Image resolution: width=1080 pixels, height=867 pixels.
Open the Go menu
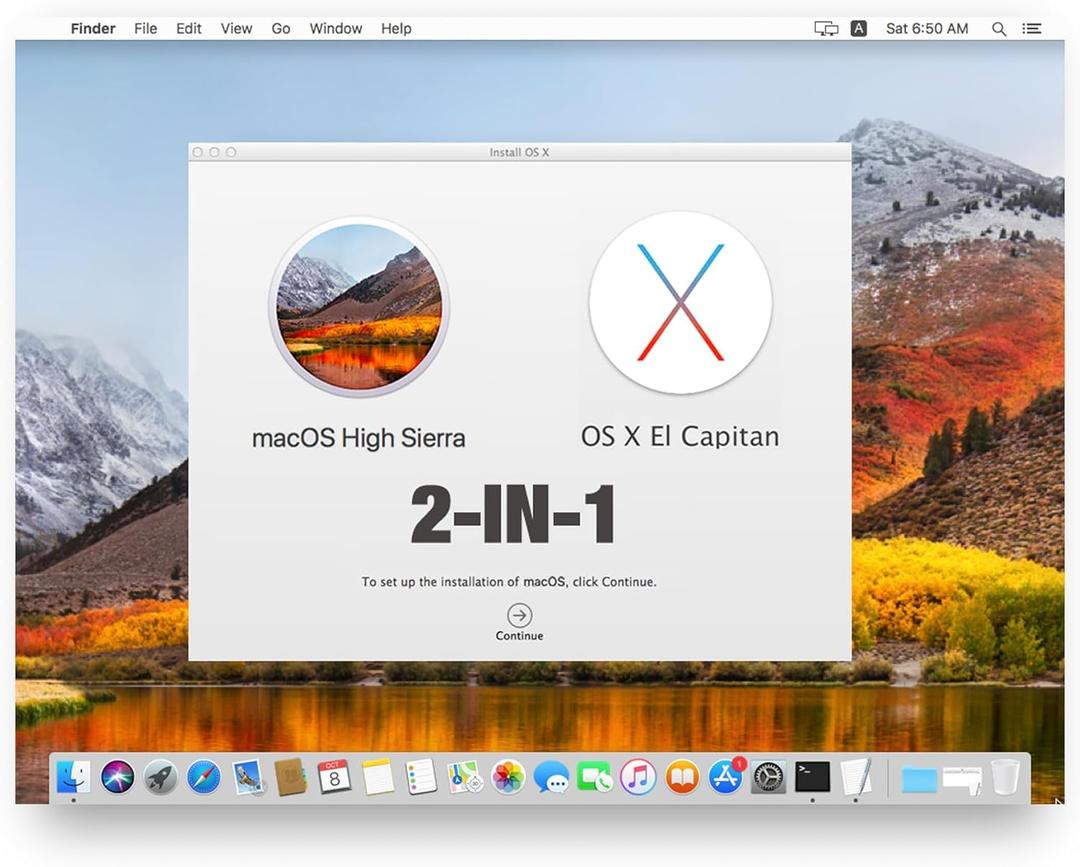click(x=280, y=28)
